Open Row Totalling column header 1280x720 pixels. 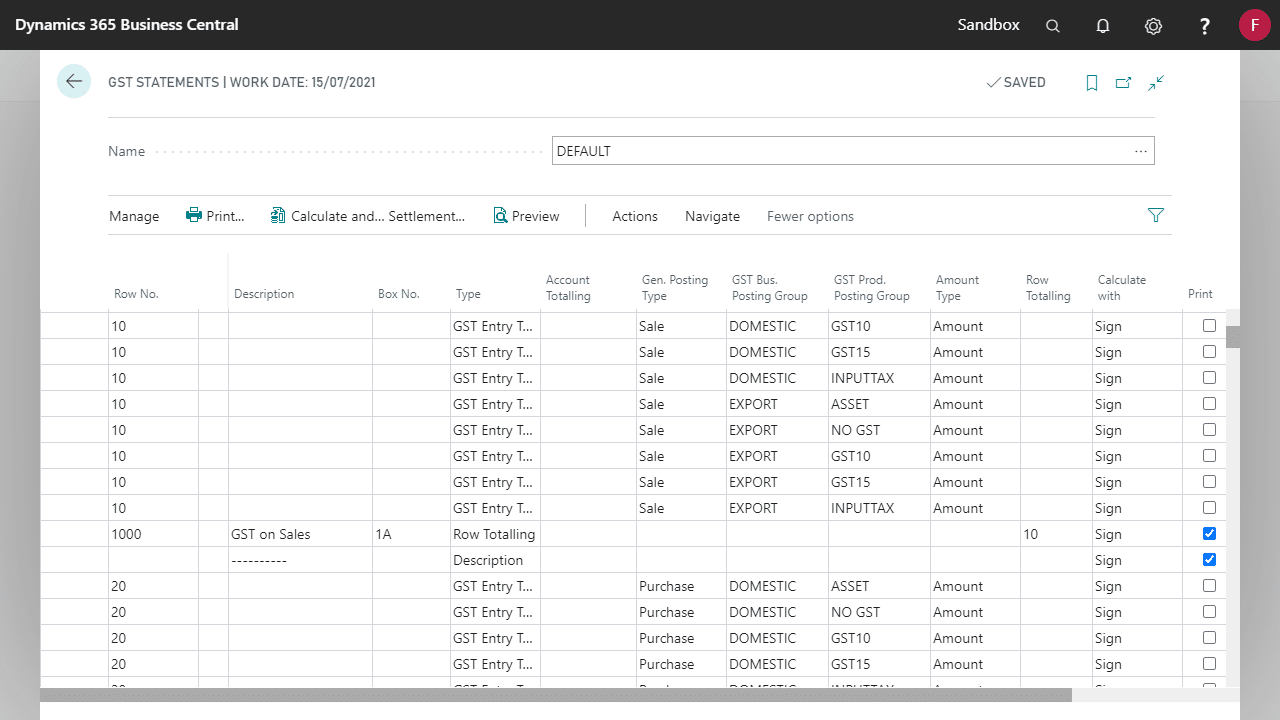click(x=1048, y=288)
